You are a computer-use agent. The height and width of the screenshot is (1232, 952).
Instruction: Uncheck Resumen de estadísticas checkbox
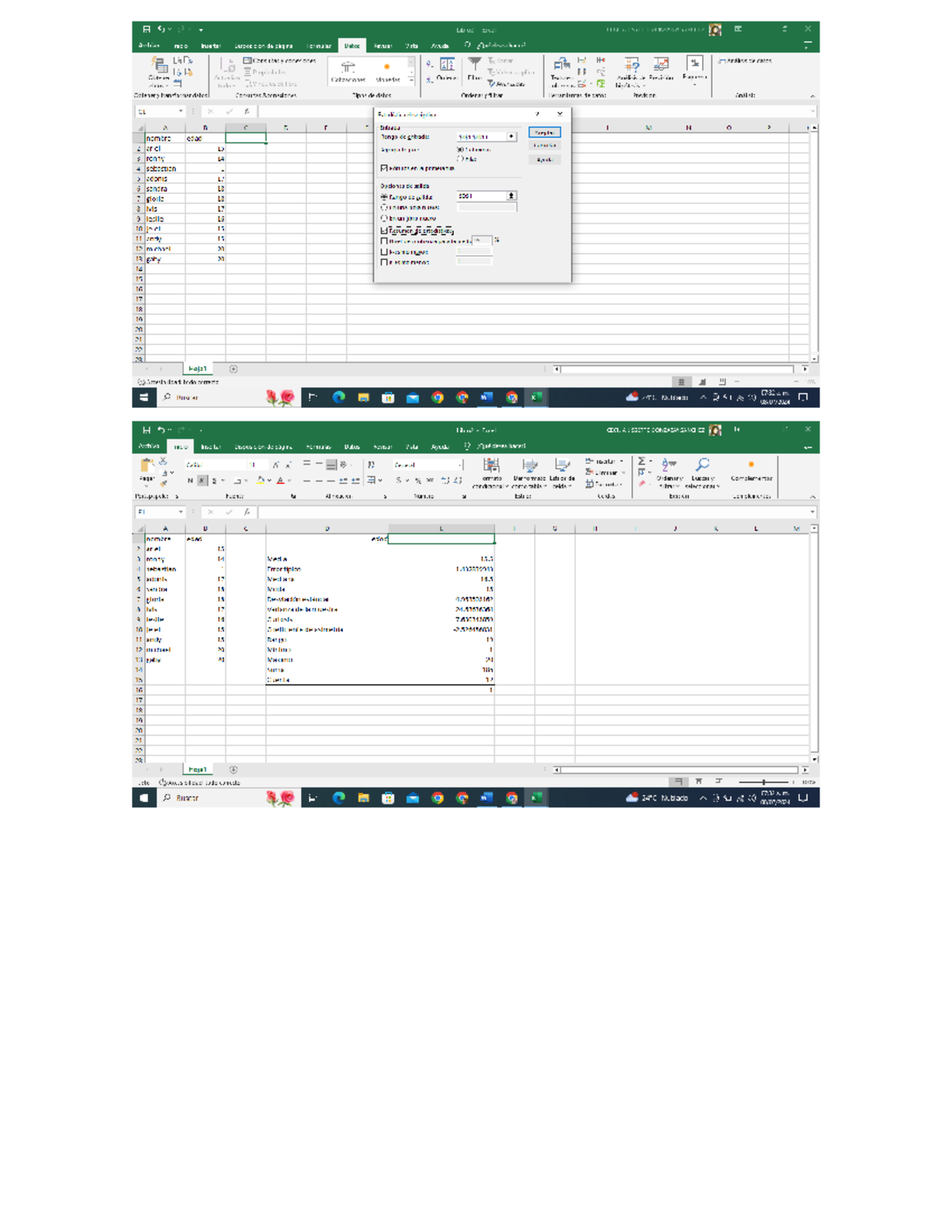coord(384,229)
